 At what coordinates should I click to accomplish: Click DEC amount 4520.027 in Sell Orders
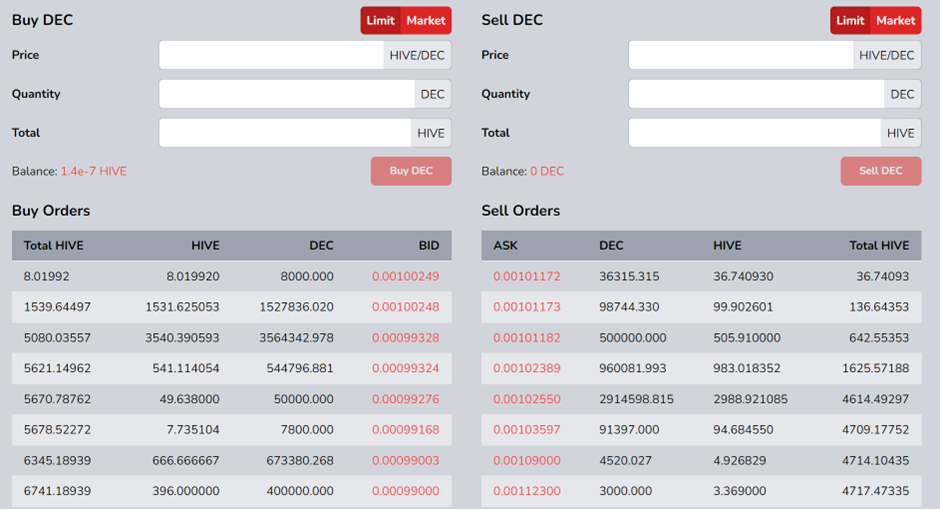625,460
